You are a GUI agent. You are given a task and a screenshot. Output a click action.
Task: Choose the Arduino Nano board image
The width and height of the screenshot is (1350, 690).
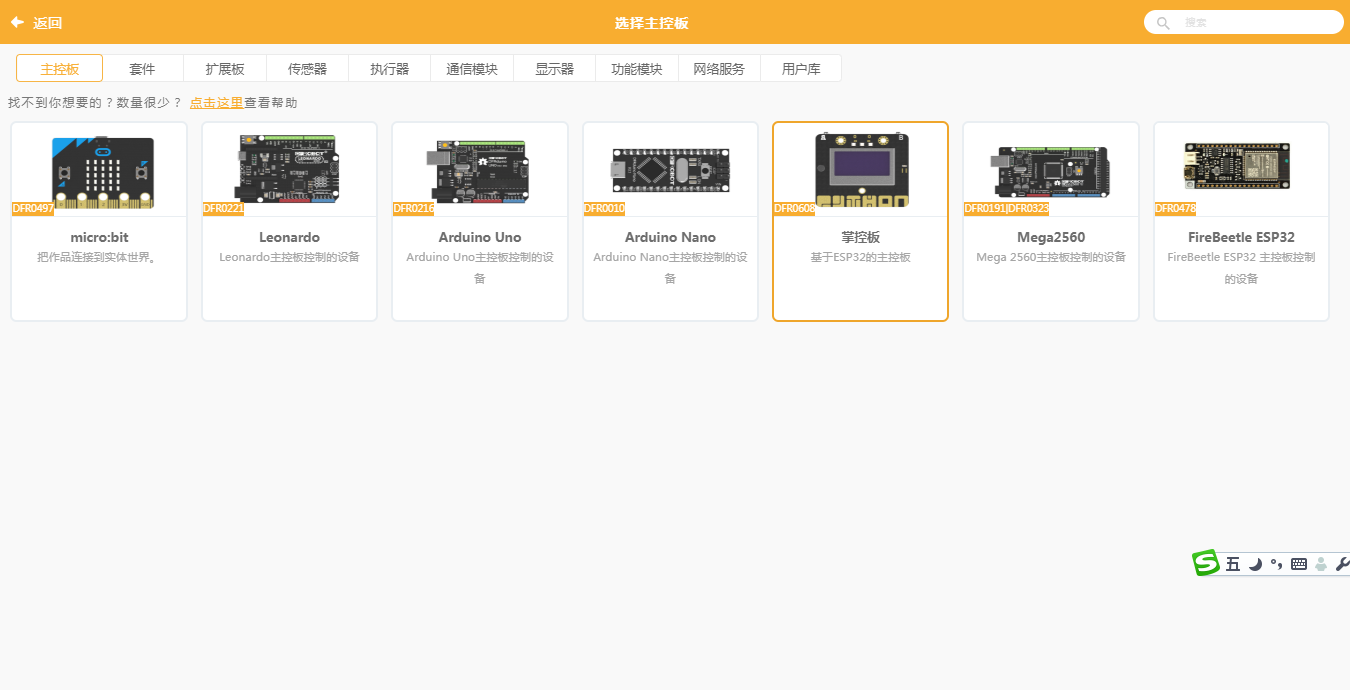670,170
